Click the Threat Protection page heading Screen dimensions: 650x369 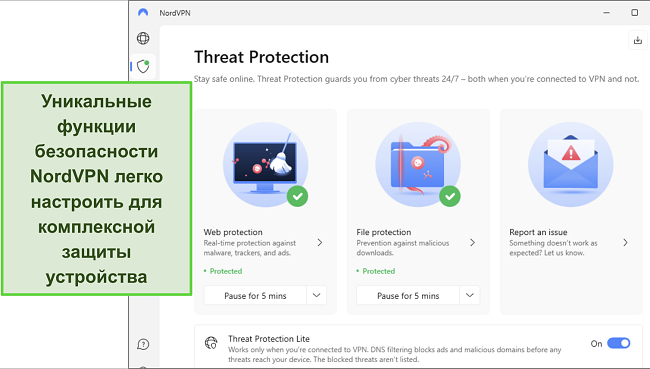[x=261, y=57]
